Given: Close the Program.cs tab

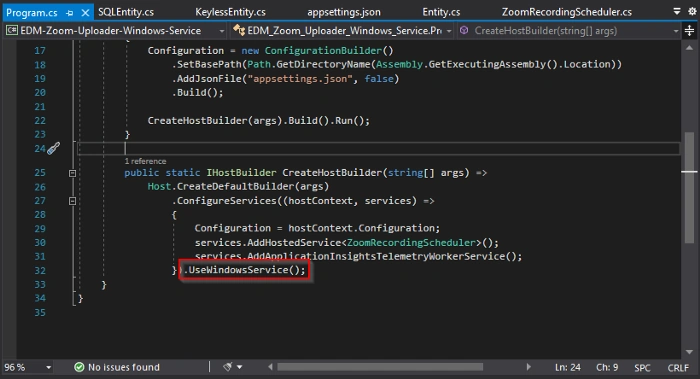Looking at the screenshot, I should (x=85, y=13).
